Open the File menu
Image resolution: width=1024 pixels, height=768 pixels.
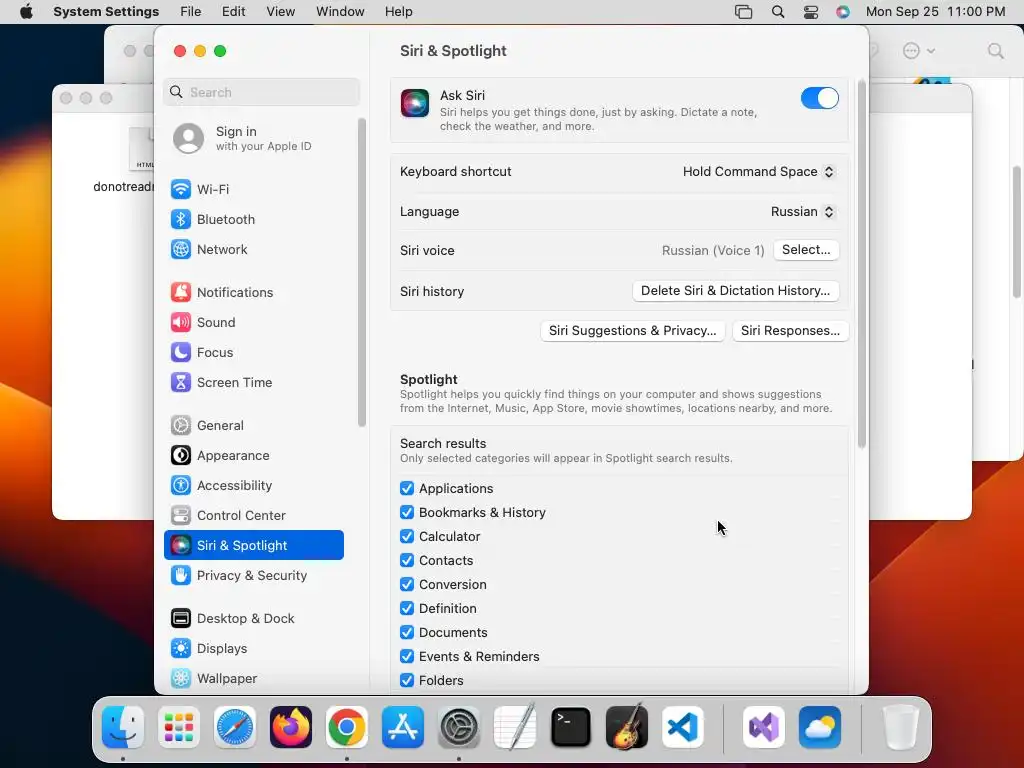pos(190,12)
